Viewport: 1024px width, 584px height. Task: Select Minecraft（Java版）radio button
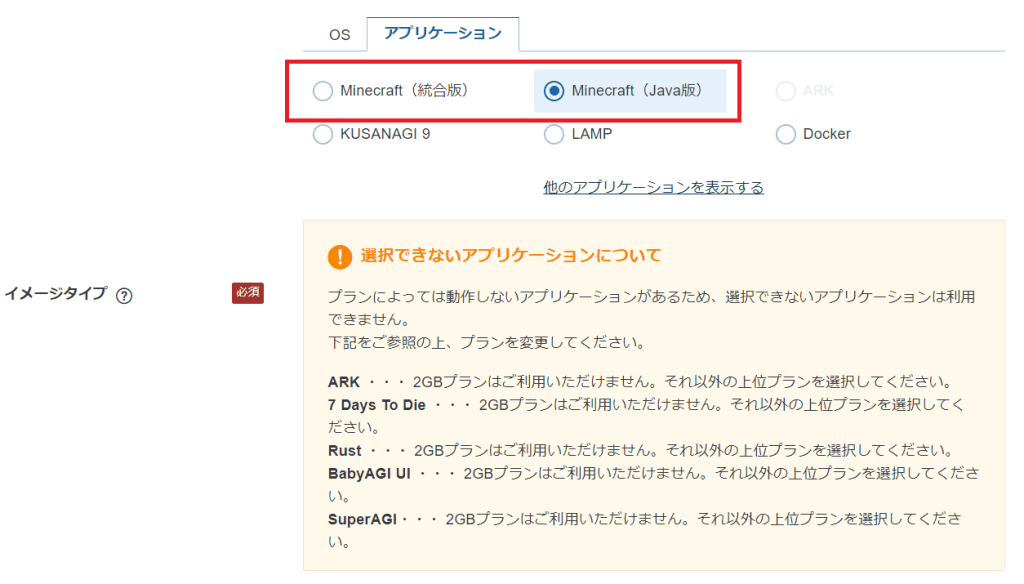point(554,91)
